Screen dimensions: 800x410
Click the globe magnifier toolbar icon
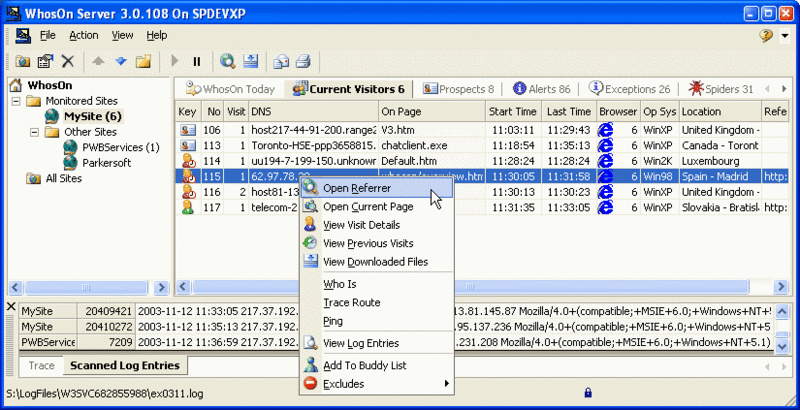click(x=228, y=61)
